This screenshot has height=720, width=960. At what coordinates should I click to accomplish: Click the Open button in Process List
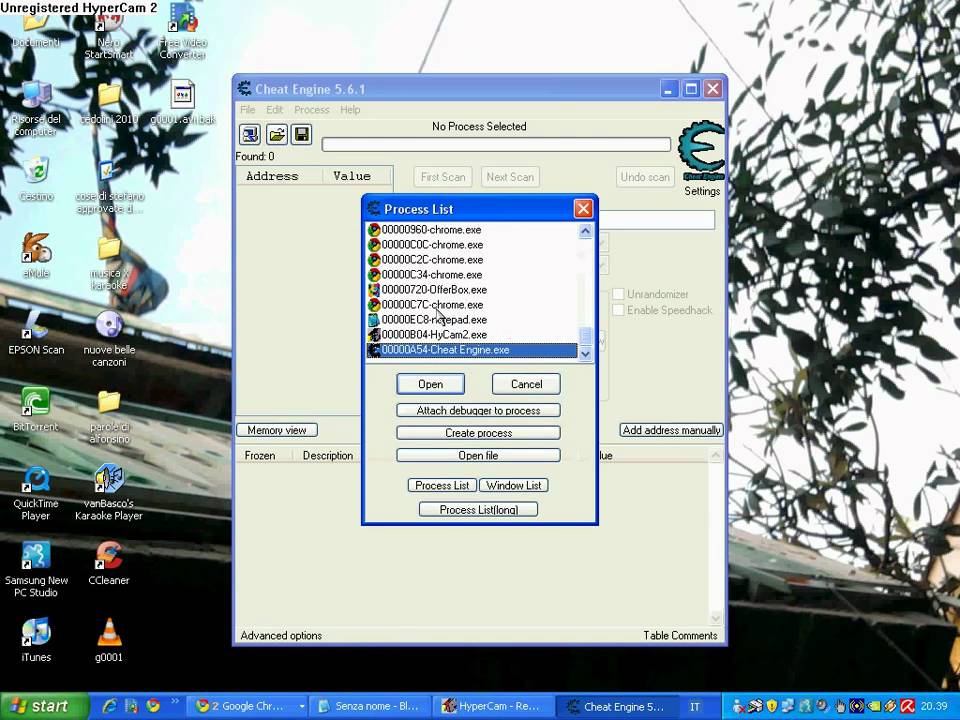430,384
